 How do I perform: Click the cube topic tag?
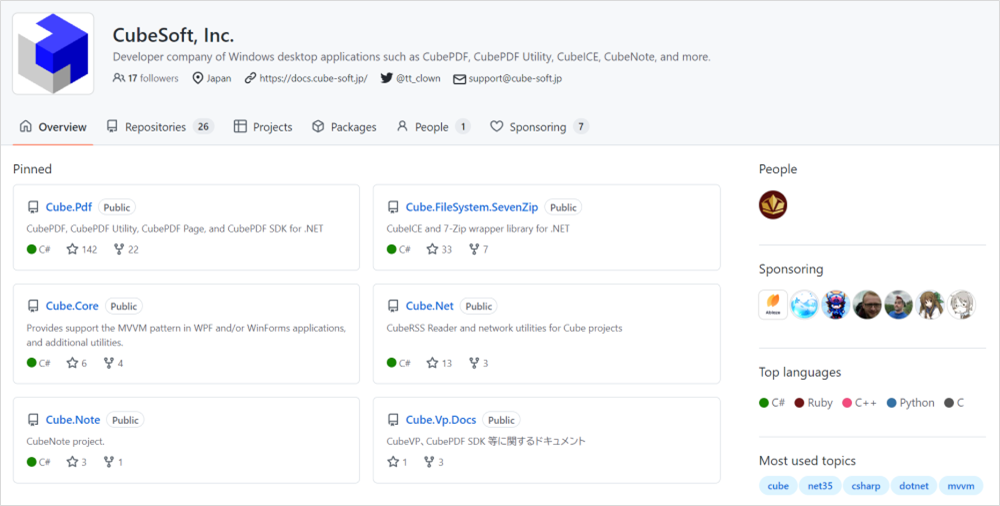(778, 486)
